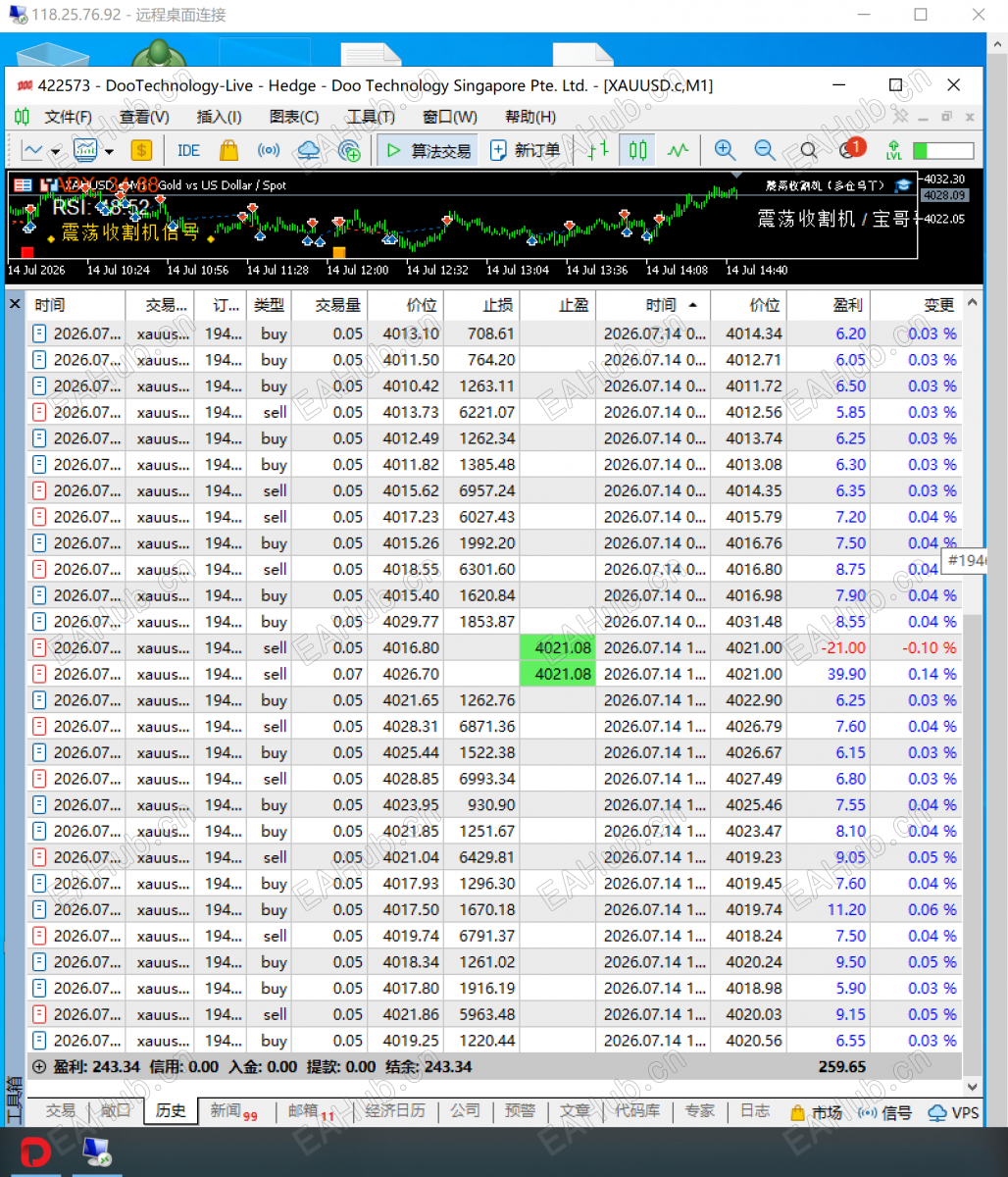Open the chart type dropdown arrow
Image resolution: width=1008 pixels, height=1177 pixels.
coord(56,151)
